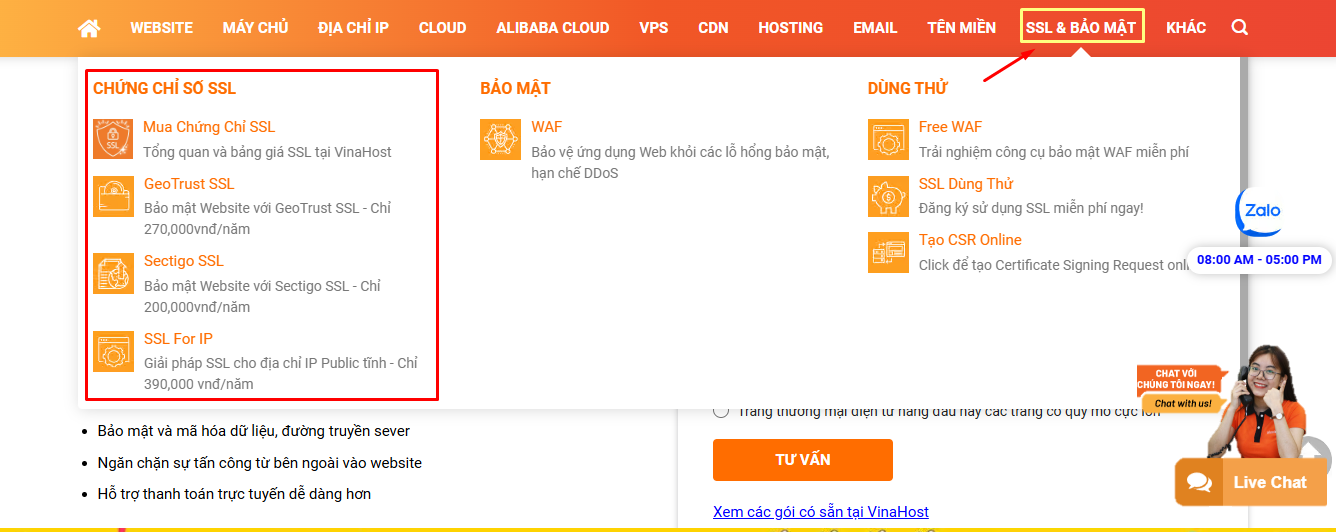
Task: Click the 08:00 AM - 05:00 PM badge
Action: (x=1259, y=260)
